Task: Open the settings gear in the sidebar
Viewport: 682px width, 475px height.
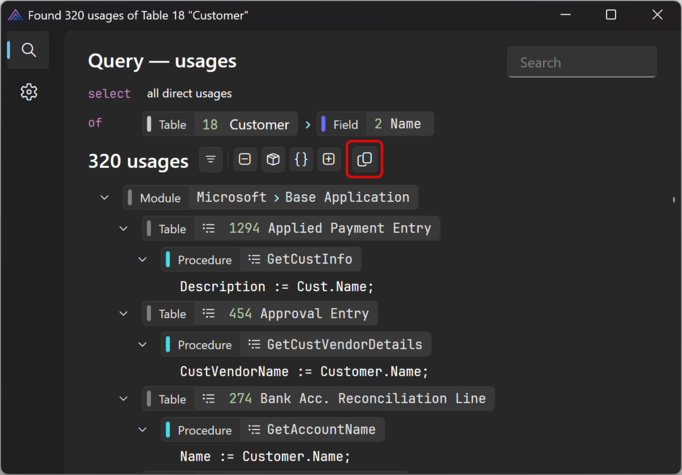Action: (29, 92)
